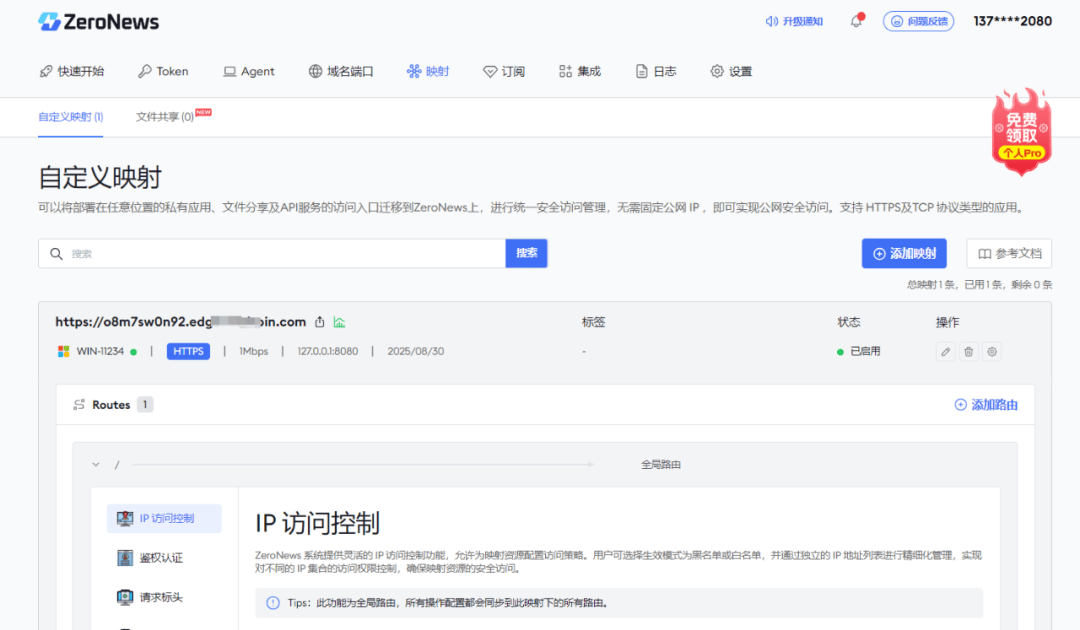This screenshot has width=1080, height=630.
Task: Open the 日志 section in top navigation
Action: (655, 71)
